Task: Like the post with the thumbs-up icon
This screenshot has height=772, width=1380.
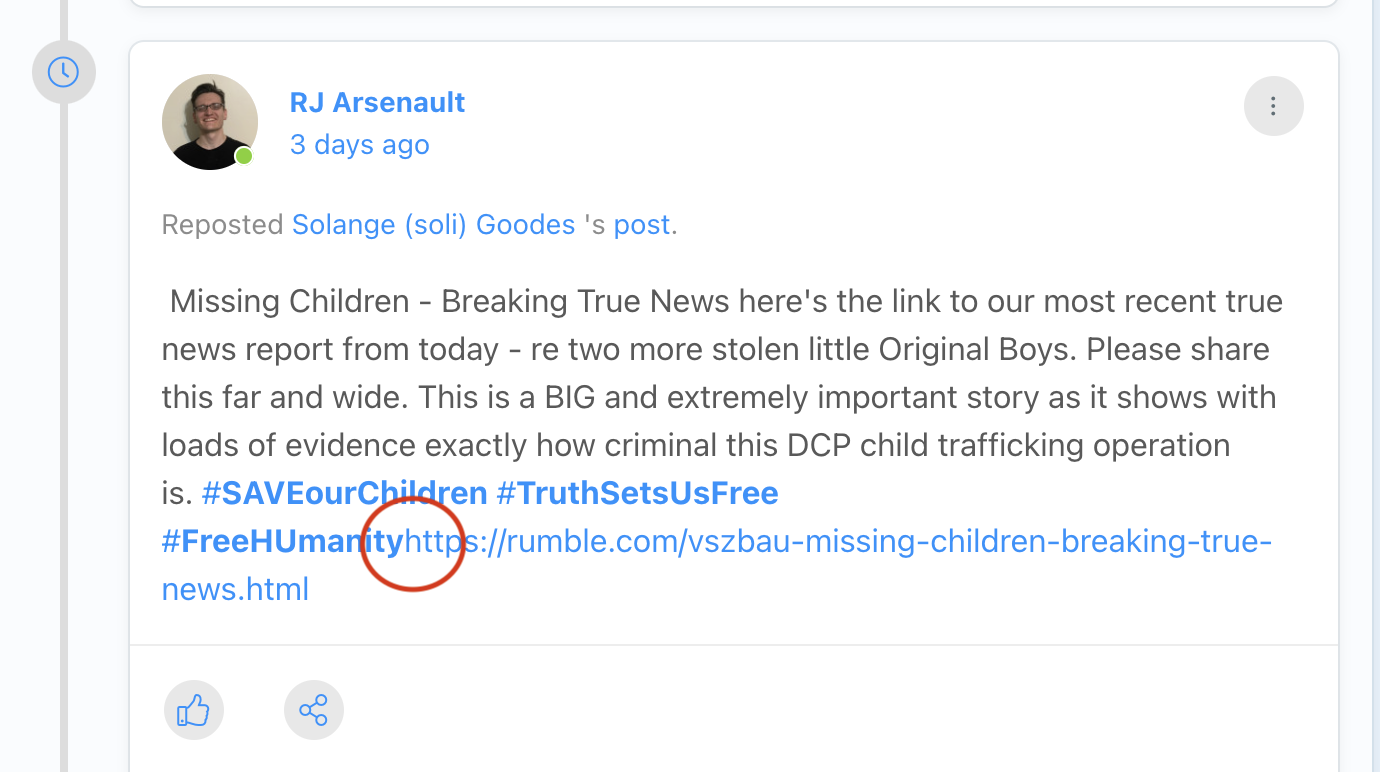Action: coord(193,711)
